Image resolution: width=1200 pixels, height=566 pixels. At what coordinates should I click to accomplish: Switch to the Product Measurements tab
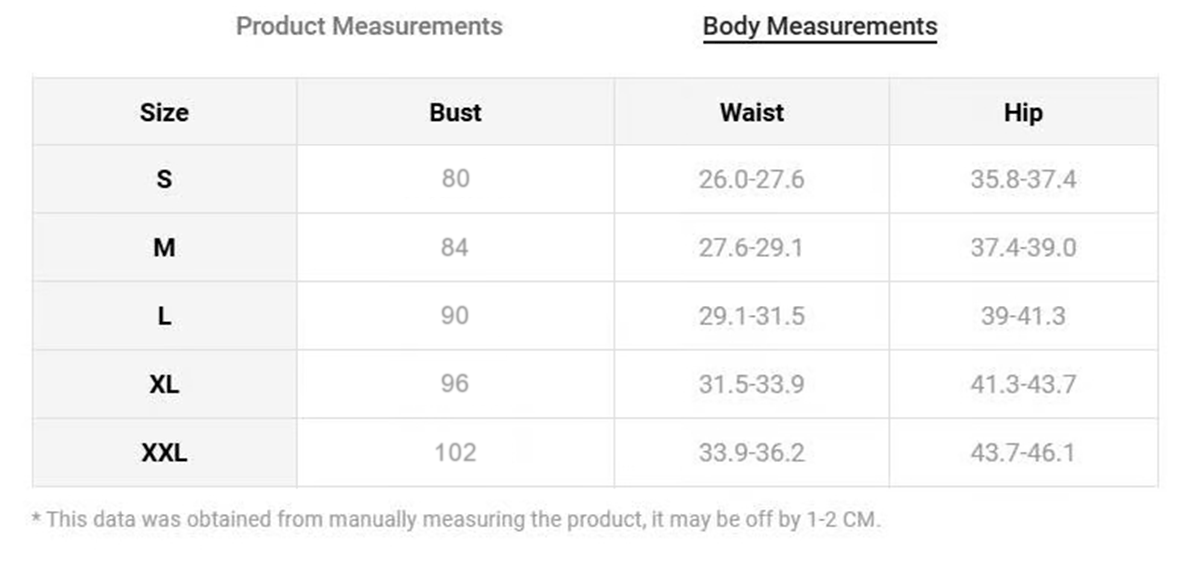pyautogui.click(x=369, y=26)
